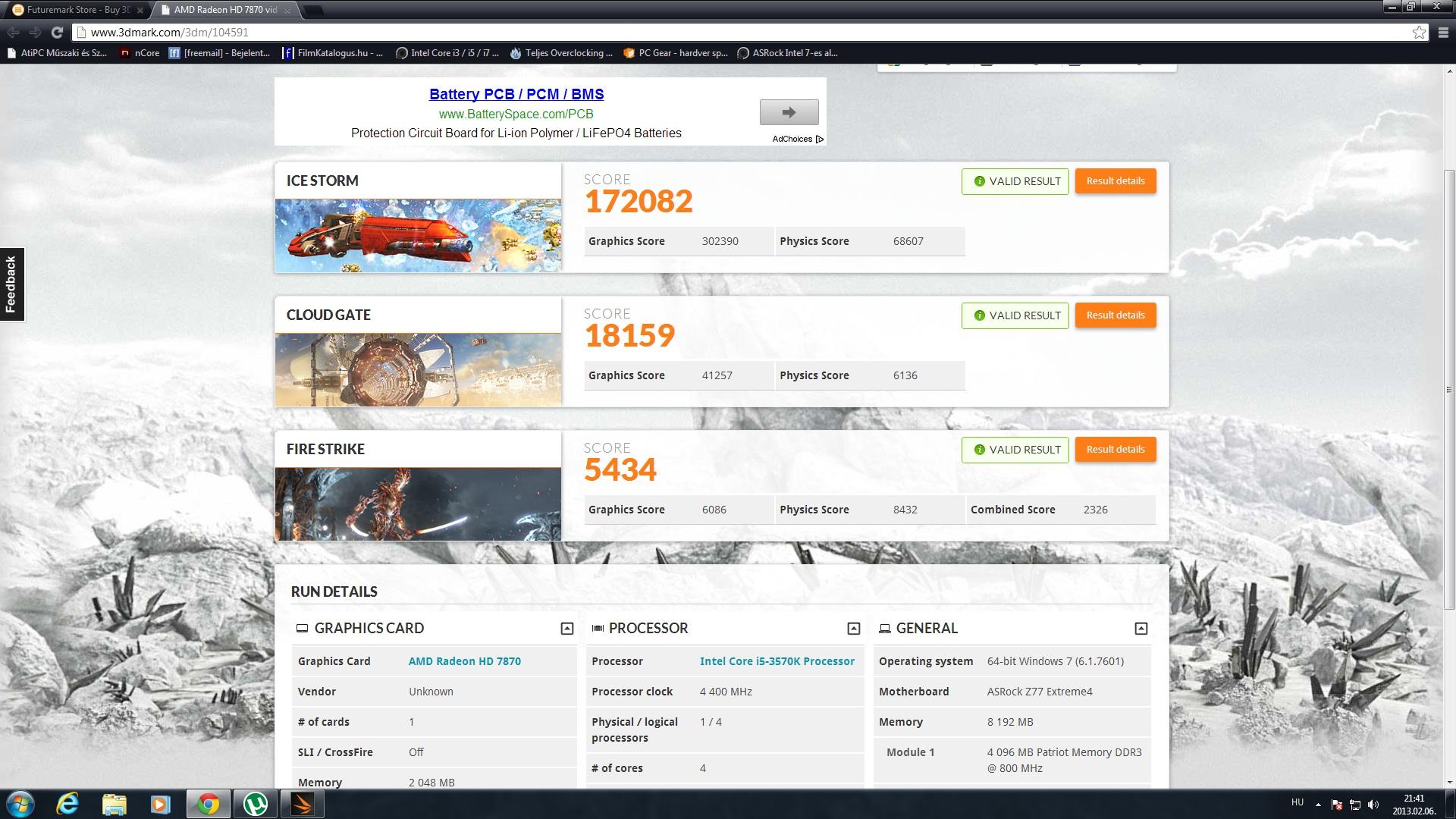Open the Feedback side tab

pos(11,284)
